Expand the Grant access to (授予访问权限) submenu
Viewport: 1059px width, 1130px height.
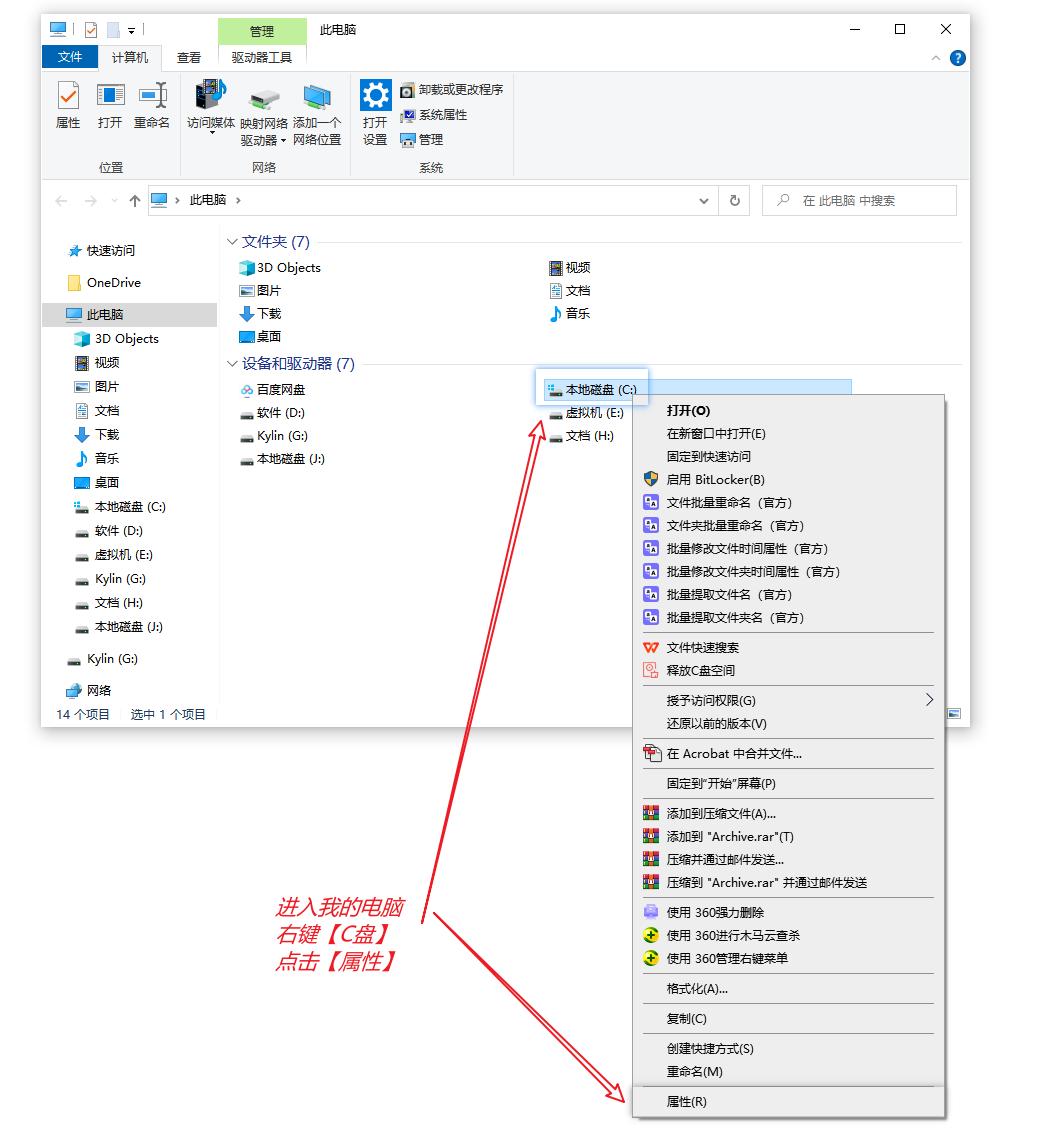(x=928, y=700)
